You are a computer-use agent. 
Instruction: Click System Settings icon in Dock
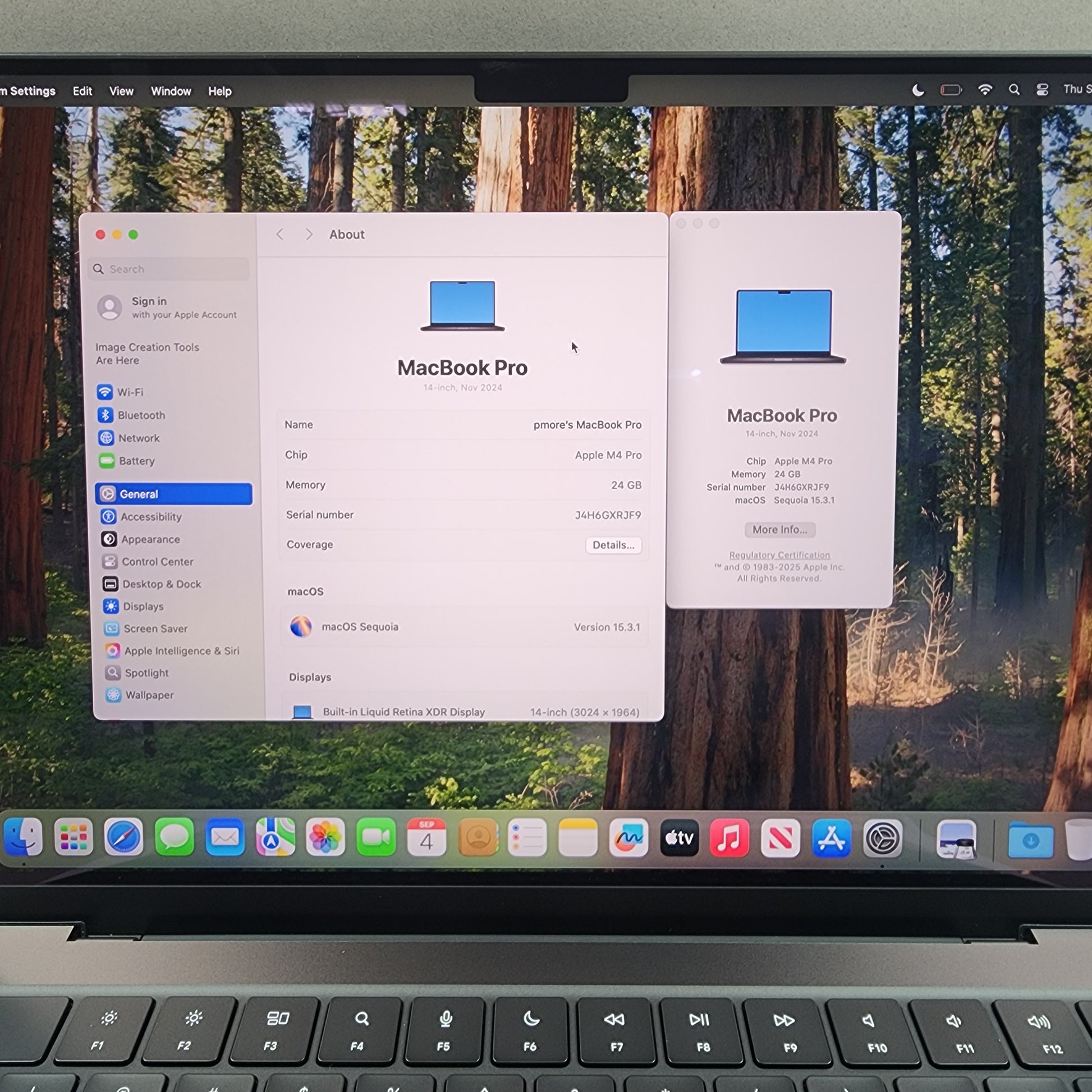pyautogui.click(x=882, y=839)
